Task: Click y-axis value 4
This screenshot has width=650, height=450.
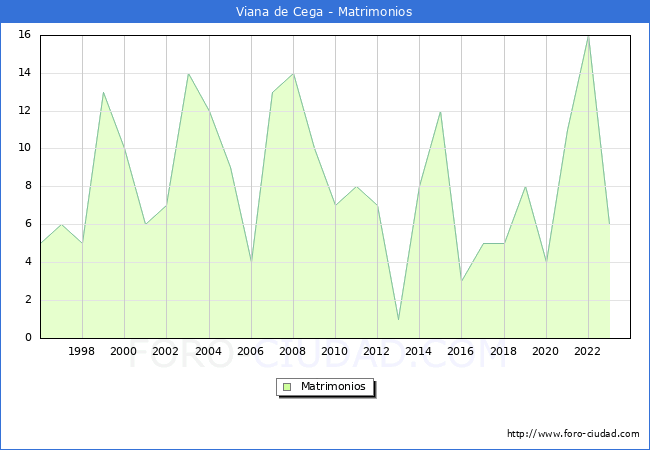Action: coord(28,261)
